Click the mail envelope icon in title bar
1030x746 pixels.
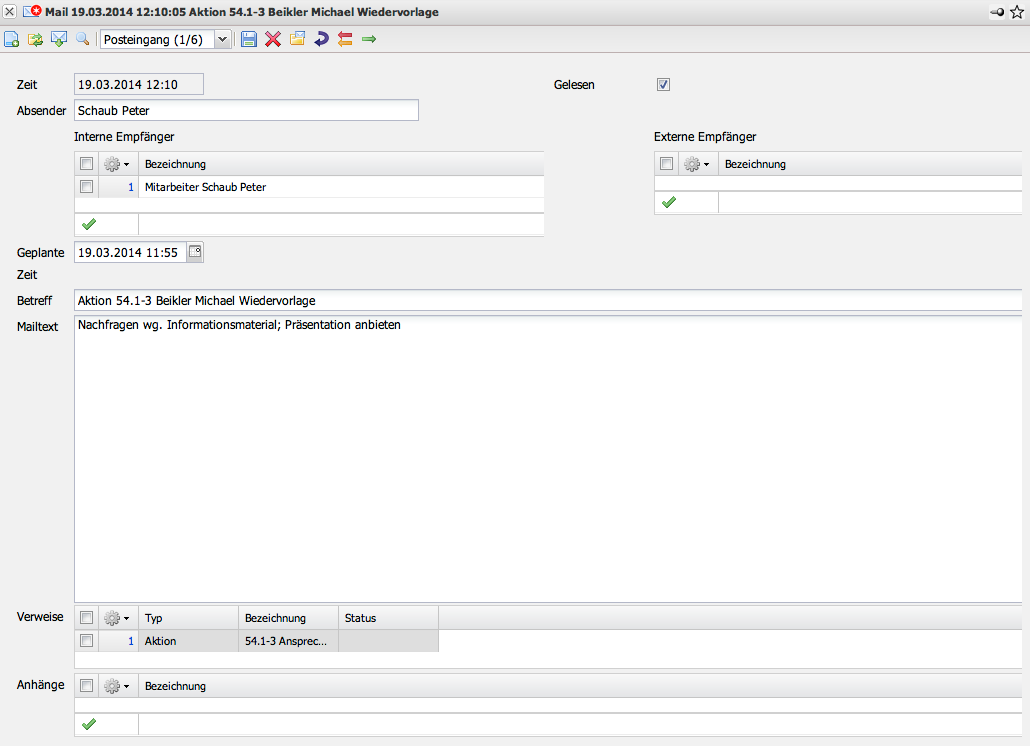(x=32, y=11)
